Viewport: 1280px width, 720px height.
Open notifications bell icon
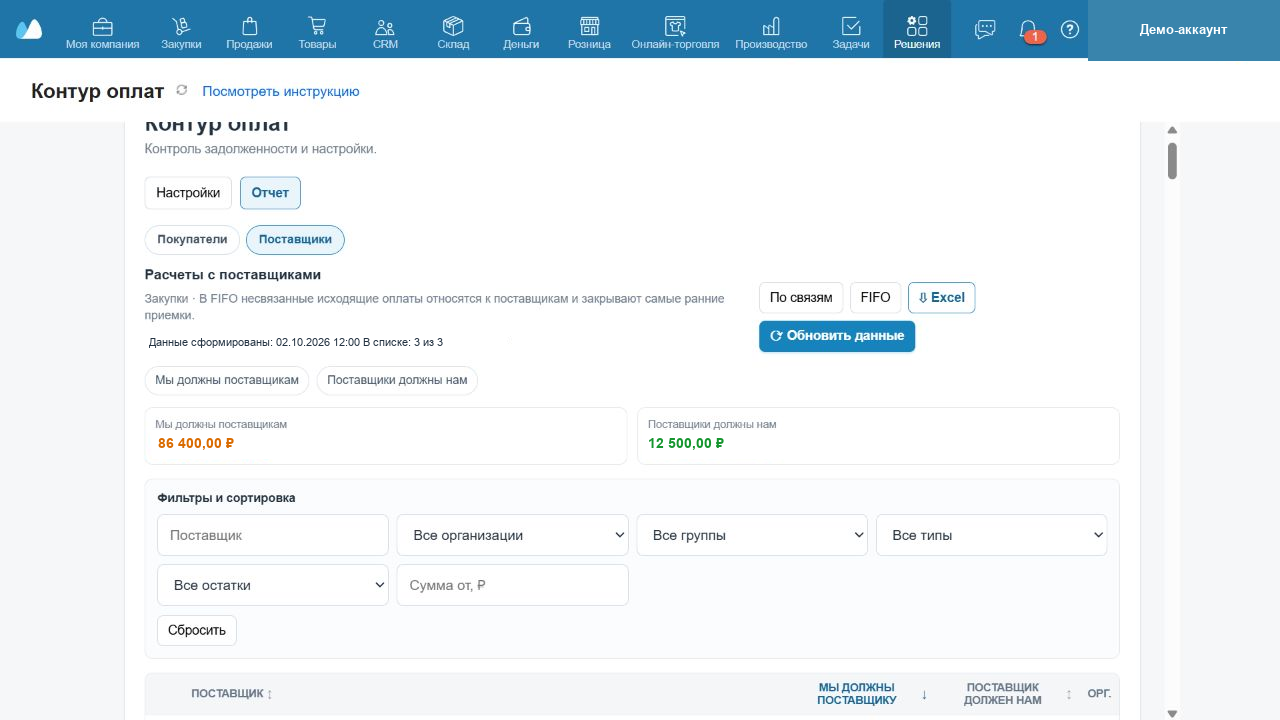1028,29
